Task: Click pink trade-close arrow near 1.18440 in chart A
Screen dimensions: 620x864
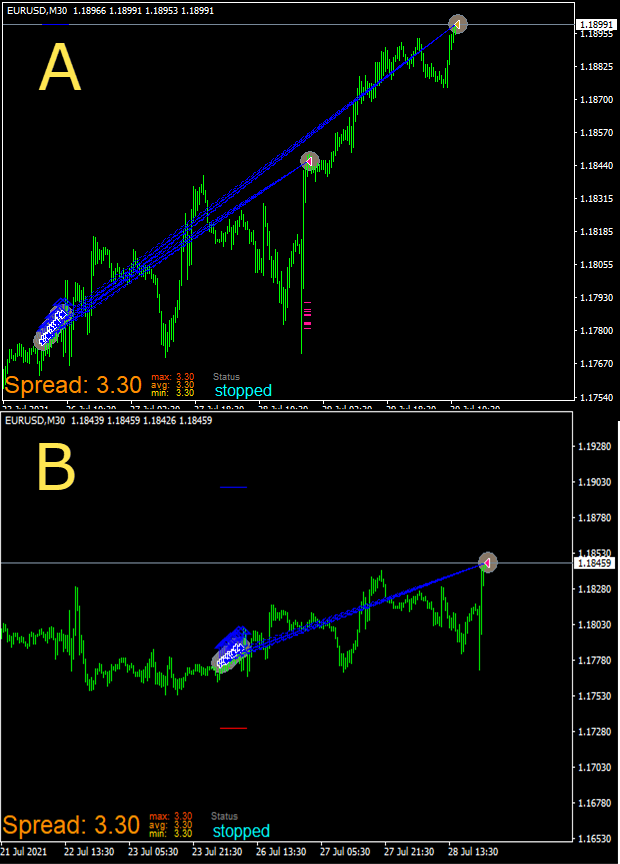Action: click(310, 161)
